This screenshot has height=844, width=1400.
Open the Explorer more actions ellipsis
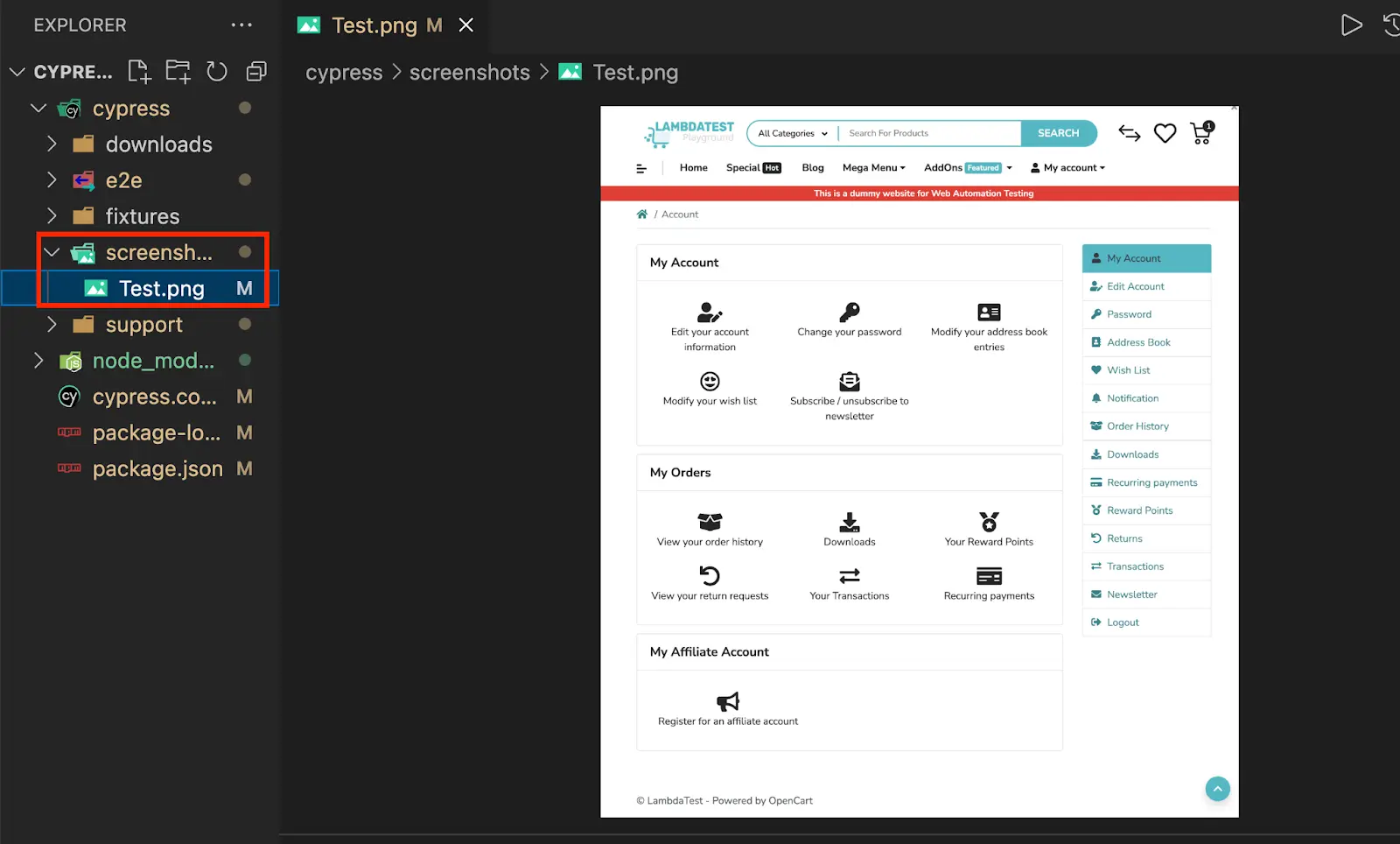[x=241, y=25]
